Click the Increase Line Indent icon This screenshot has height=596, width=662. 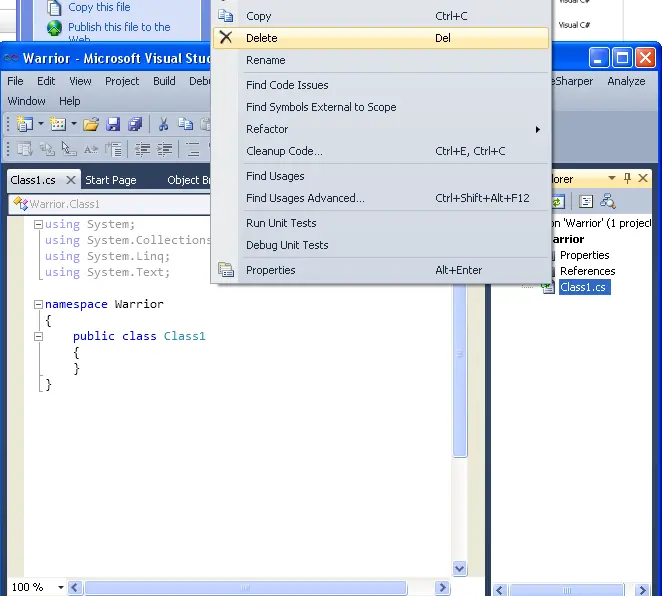164,149
